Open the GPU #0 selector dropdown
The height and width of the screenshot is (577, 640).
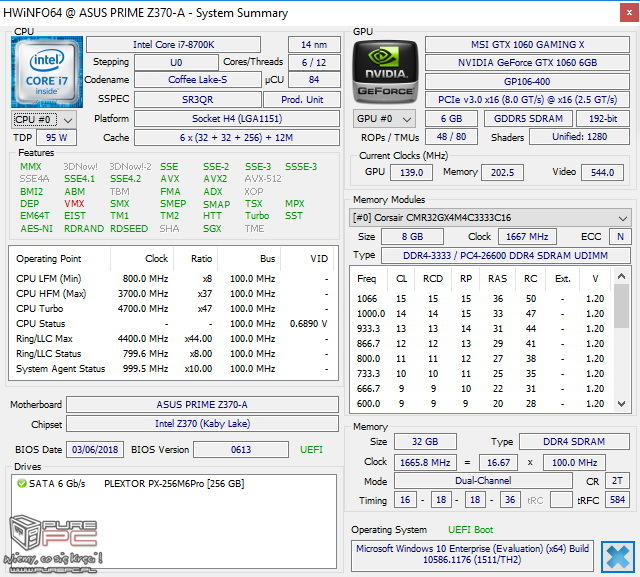click(x=384, y=119)
